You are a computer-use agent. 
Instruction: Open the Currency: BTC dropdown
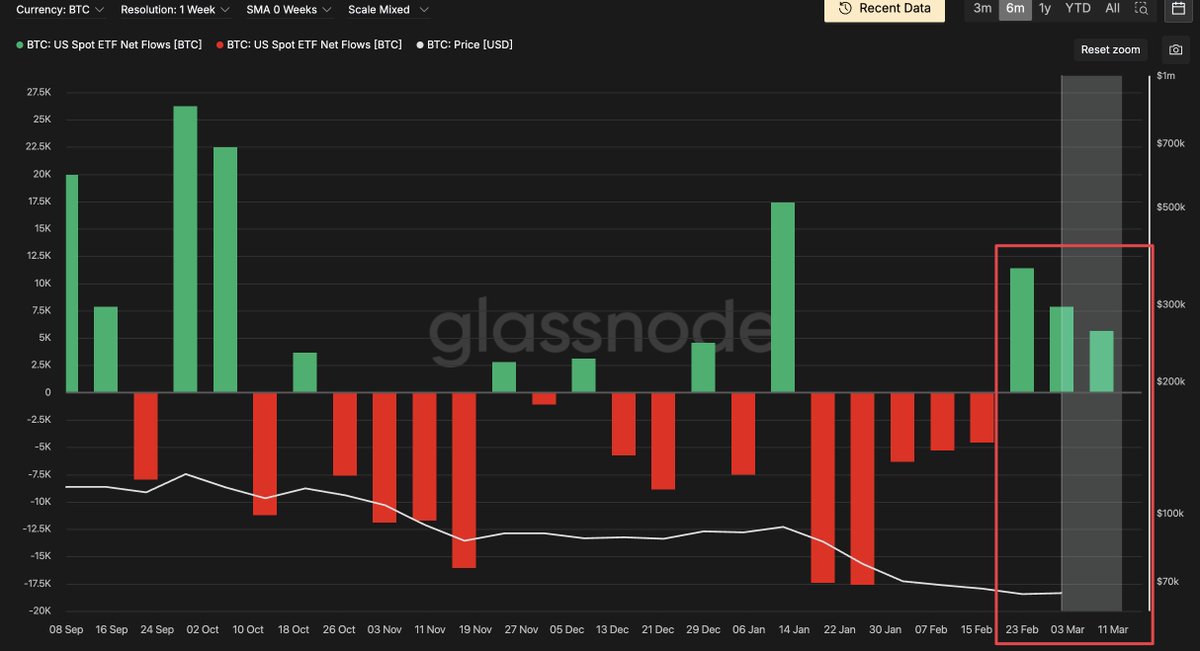pyautogui.click(x=61, y=9)
